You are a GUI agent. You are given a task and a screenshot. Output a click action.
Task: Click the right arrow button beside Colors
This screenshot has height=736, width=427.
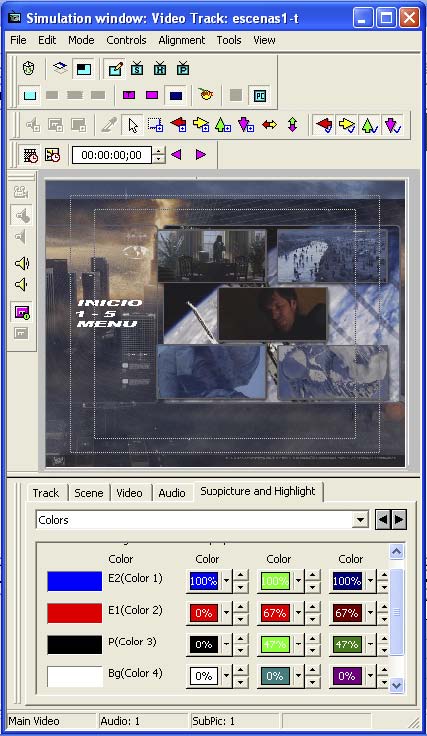pos(399,520)
